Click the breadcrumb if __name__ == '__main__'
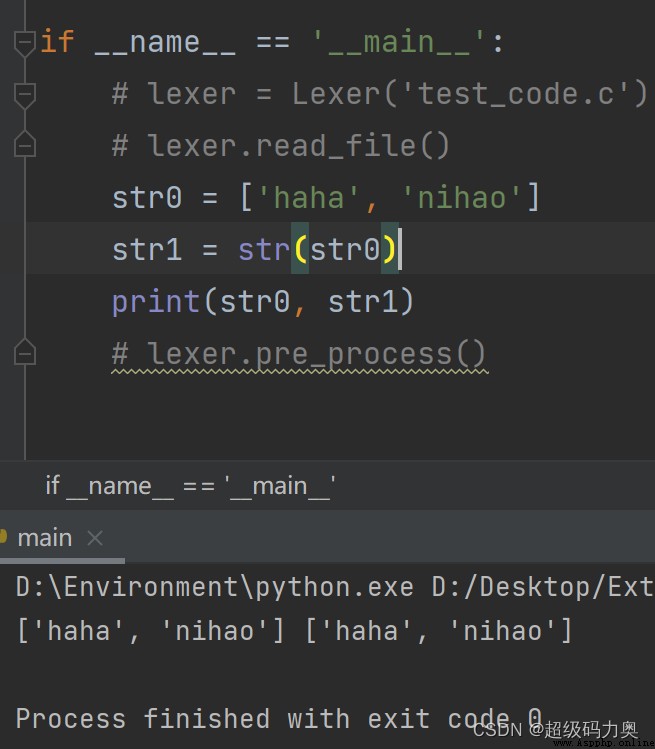 [190, 486]
